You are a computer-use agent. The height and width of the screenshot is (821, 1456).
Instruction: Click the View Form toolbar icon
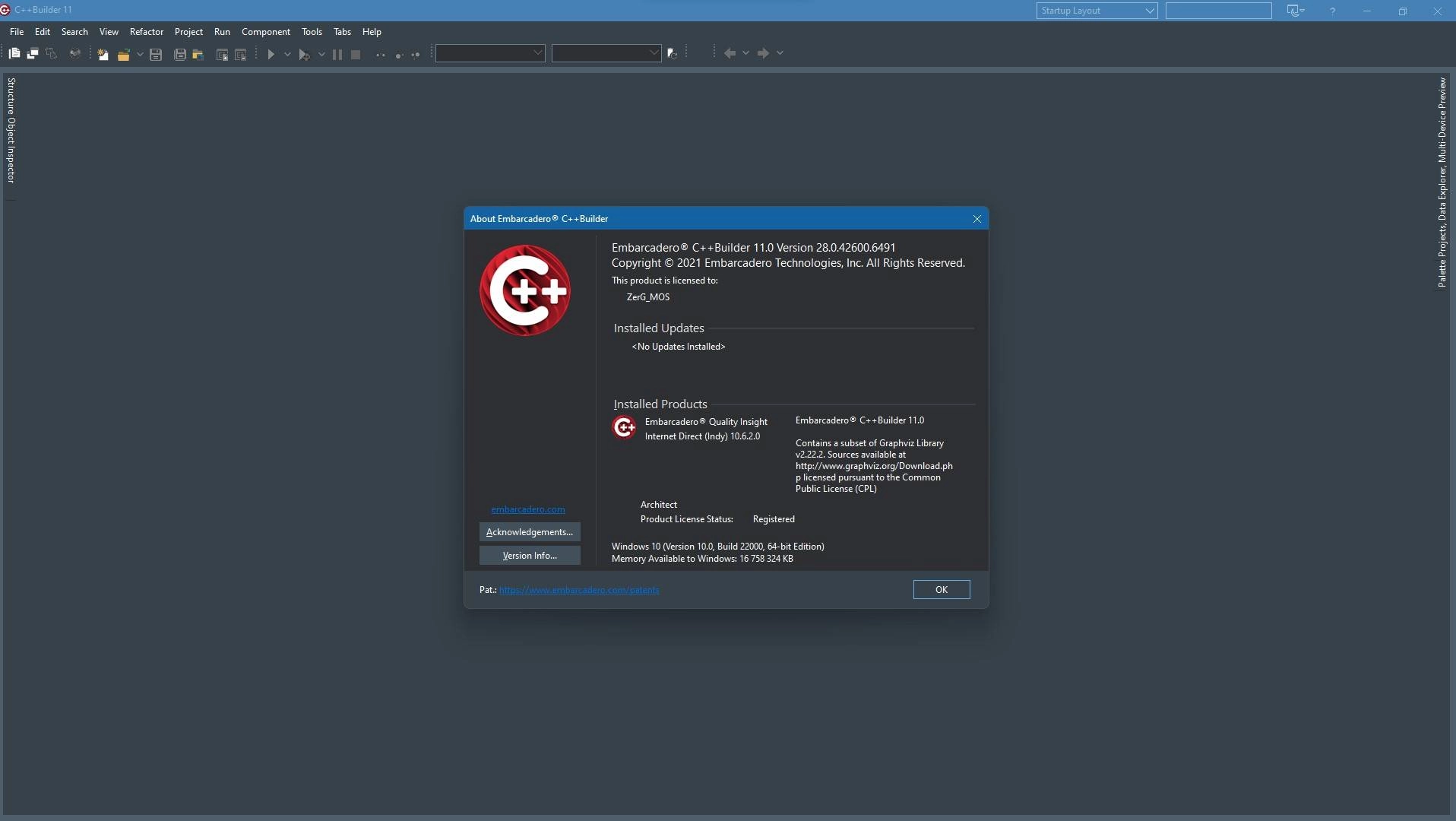33,53
